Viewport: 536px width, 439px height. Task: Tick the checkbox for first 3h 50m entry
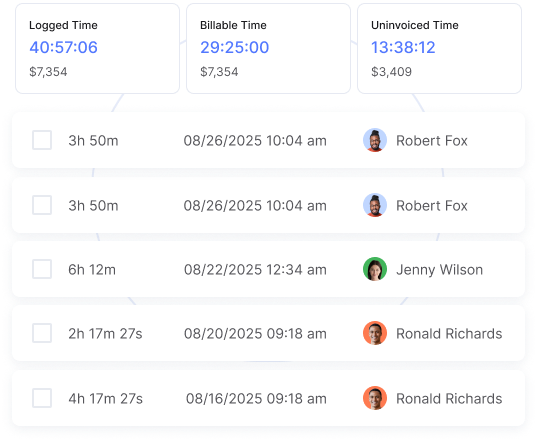[x=42, y=140]
